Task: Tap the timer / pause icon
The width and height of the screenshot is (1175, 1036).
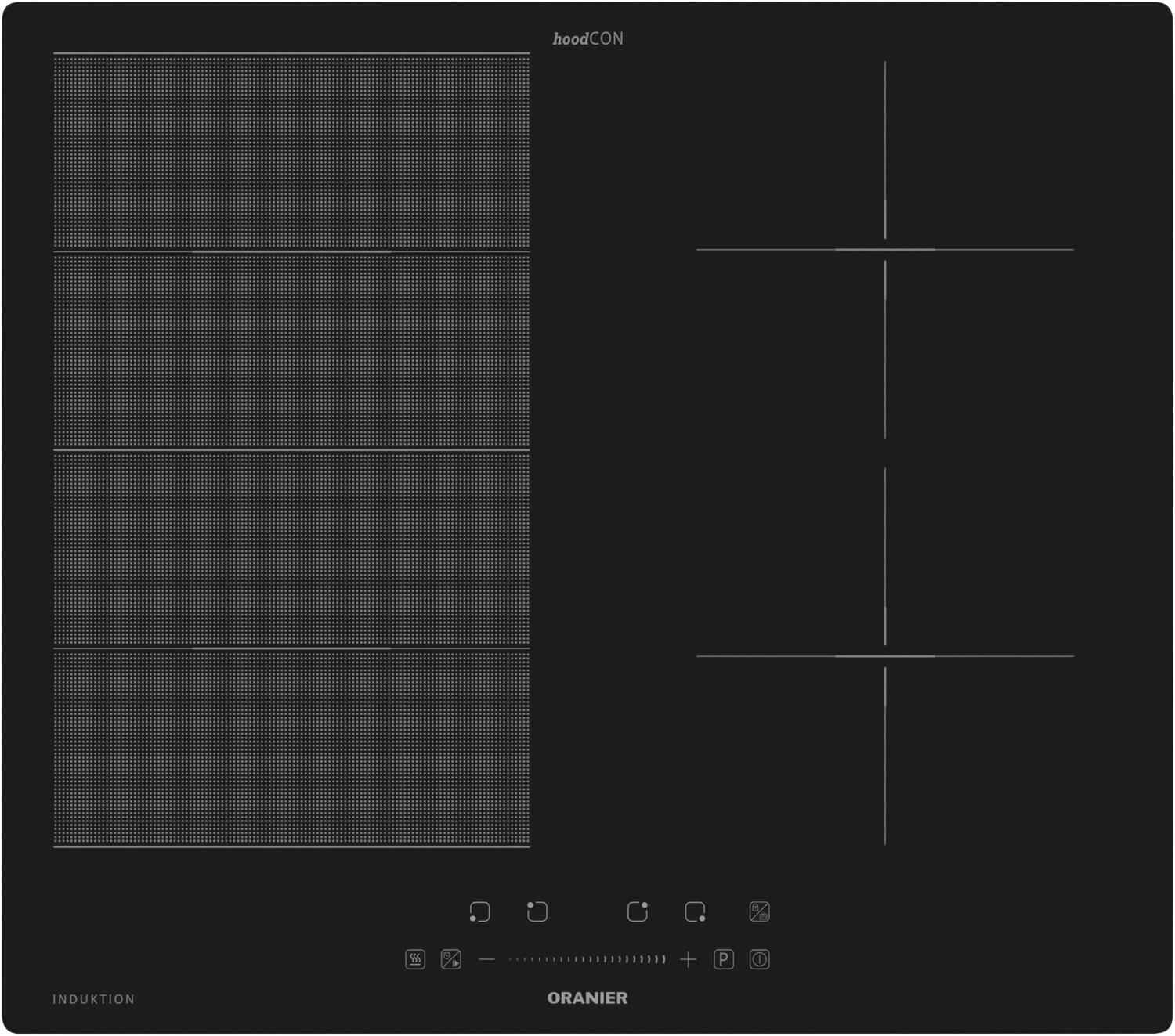Action: 451,959
